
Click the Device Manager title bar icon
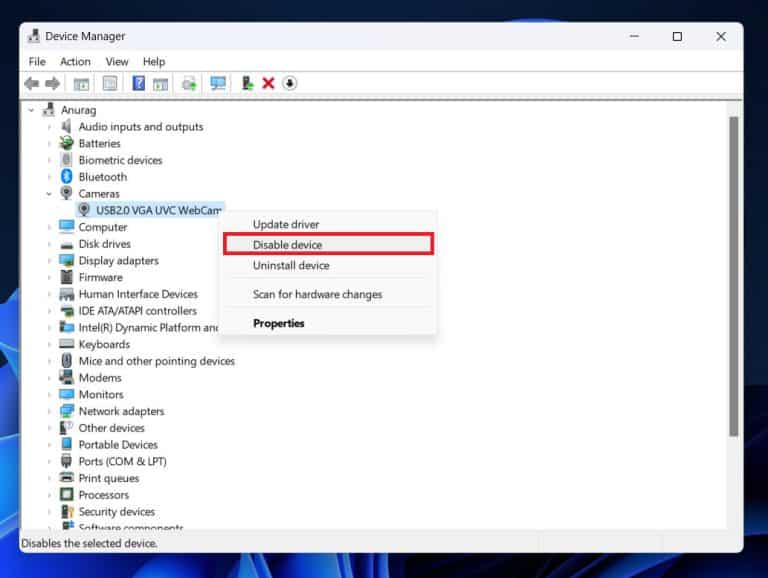tap(34, 36)
